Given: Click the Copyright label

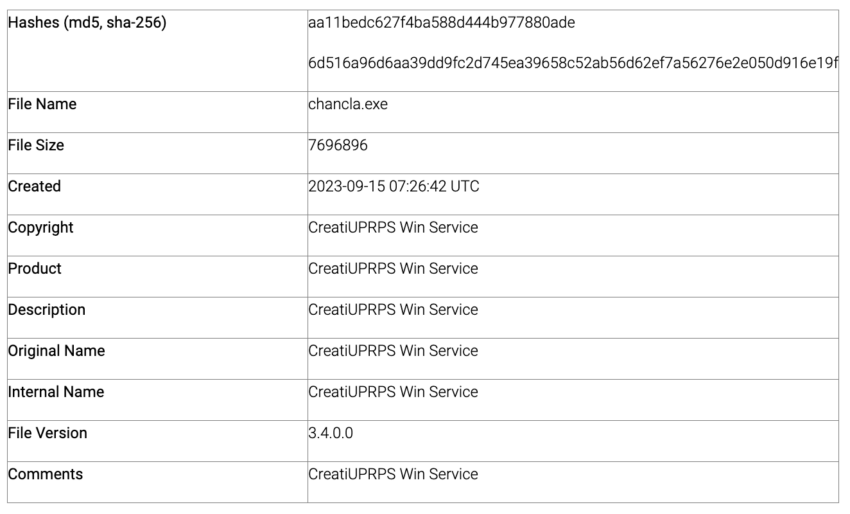Looking at the screenshot, I should tap(41, 228).
